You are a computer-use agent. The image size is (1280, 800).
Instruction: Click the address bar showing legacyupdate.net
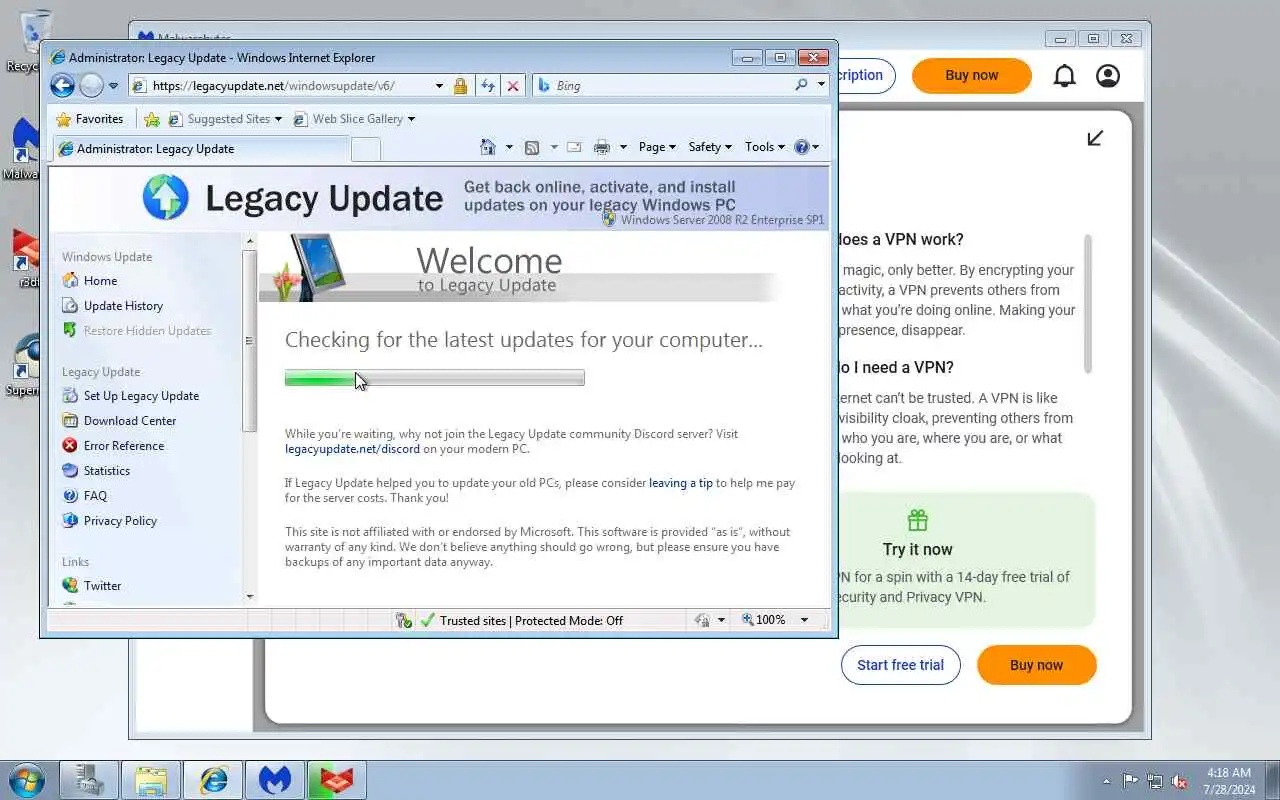point(288,86)
